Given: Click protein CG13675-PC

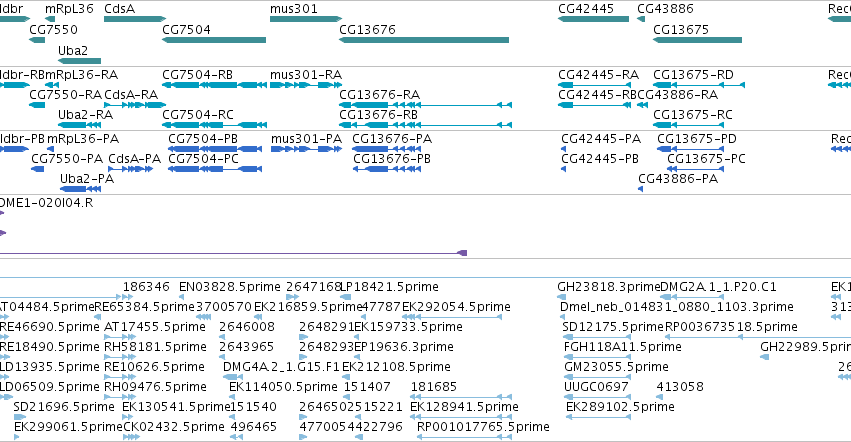Looking at the screenshot, I should [706, 159].
